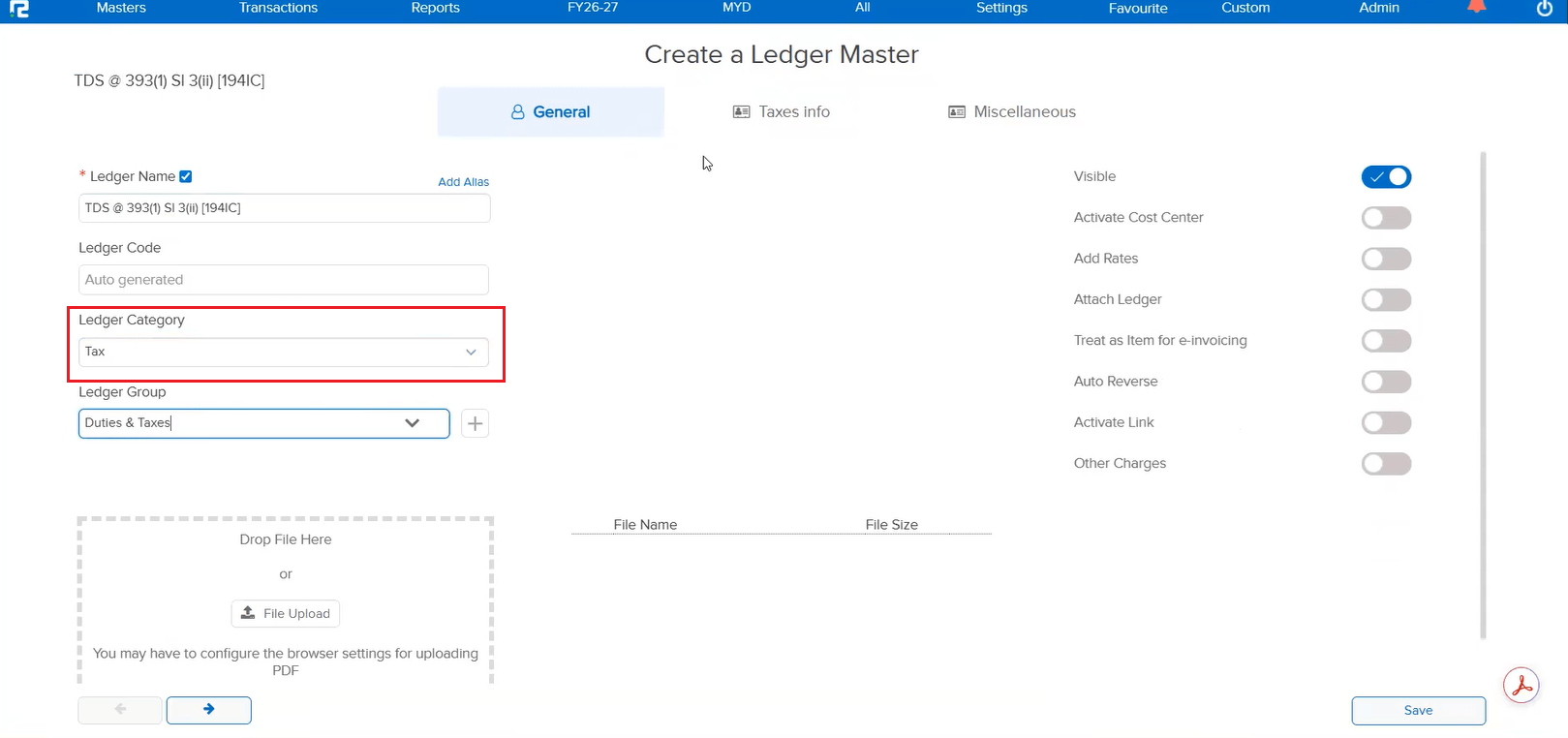Click the File Size column header
Viewport: 1568px width, 738px height.
(x=892, y=525)
